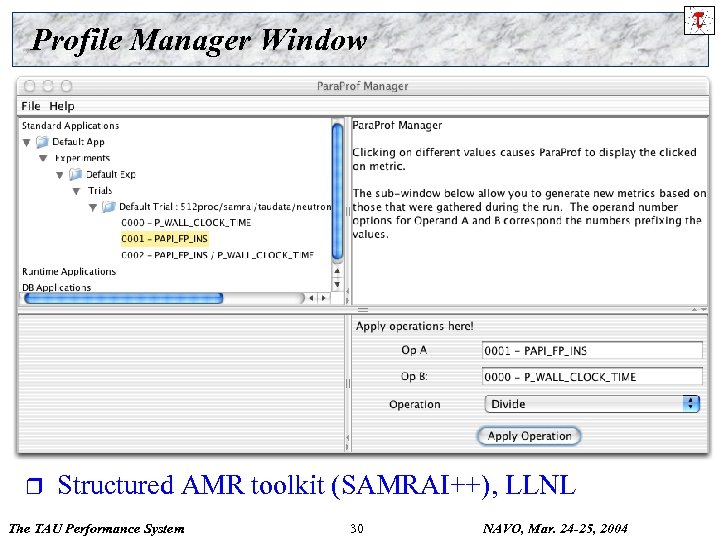This screenshot has height=540, width=720.
Task: Click the Default Trial folder icon
Action: (109, 207)
